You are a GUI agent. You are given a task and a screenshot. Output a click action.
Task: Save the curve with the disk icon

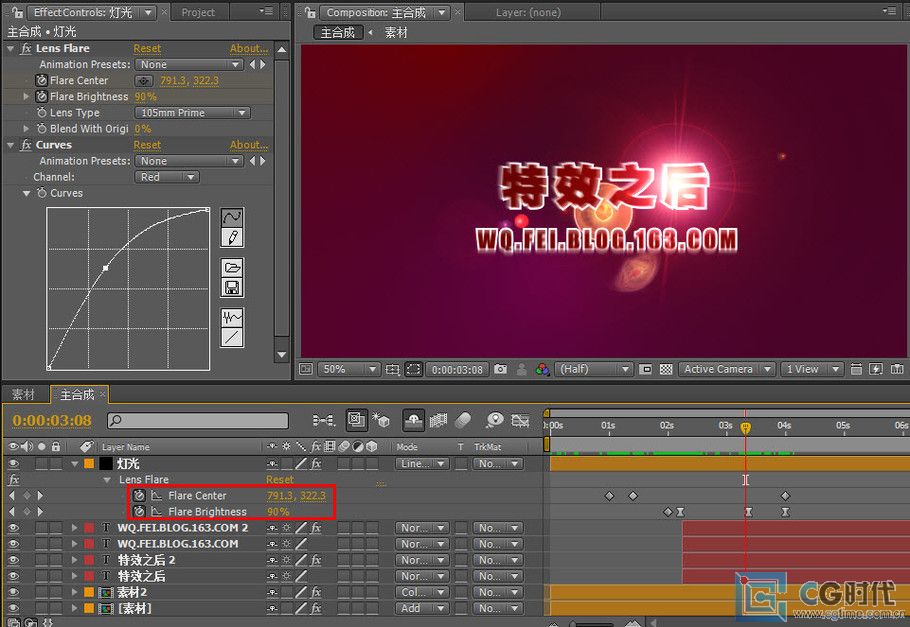click(x=232, y=287)
